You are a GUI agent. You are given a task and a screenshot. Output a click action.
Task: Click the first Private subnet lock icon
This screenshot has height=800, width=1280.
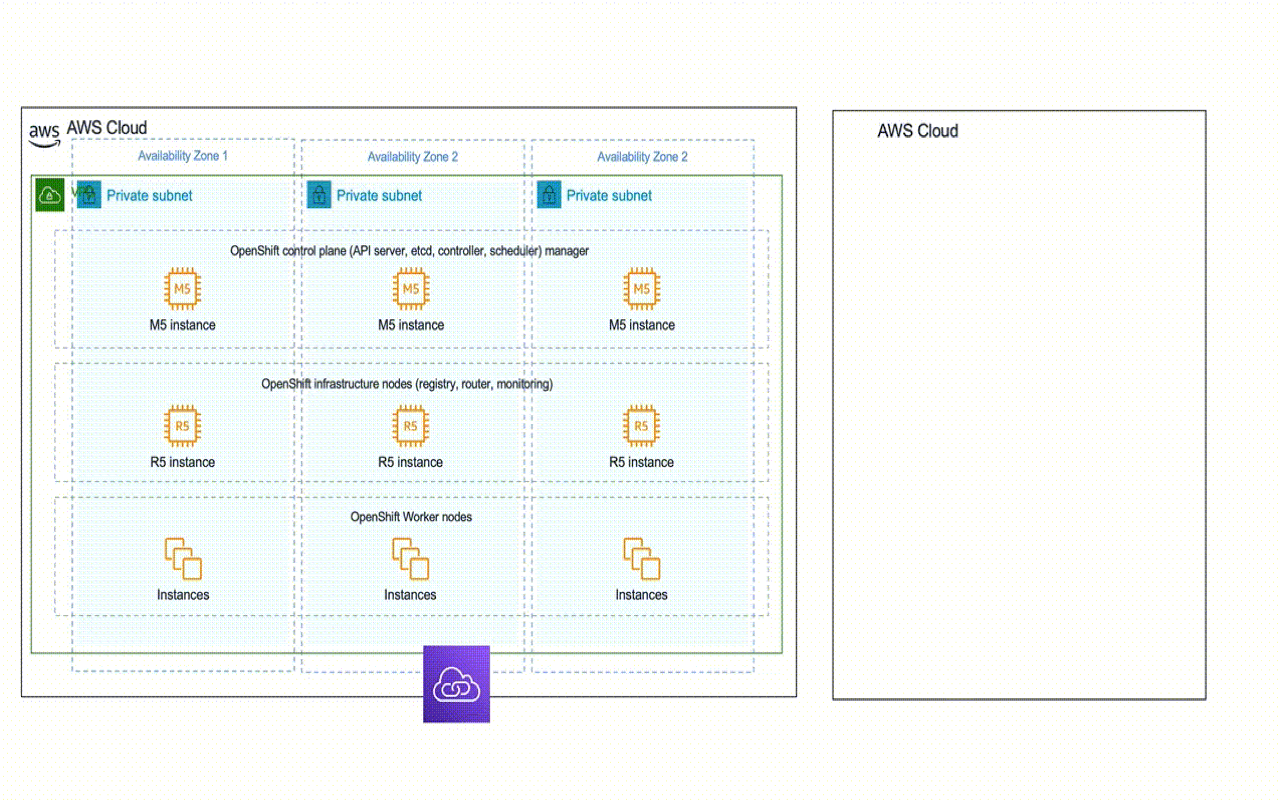point(89,195)
